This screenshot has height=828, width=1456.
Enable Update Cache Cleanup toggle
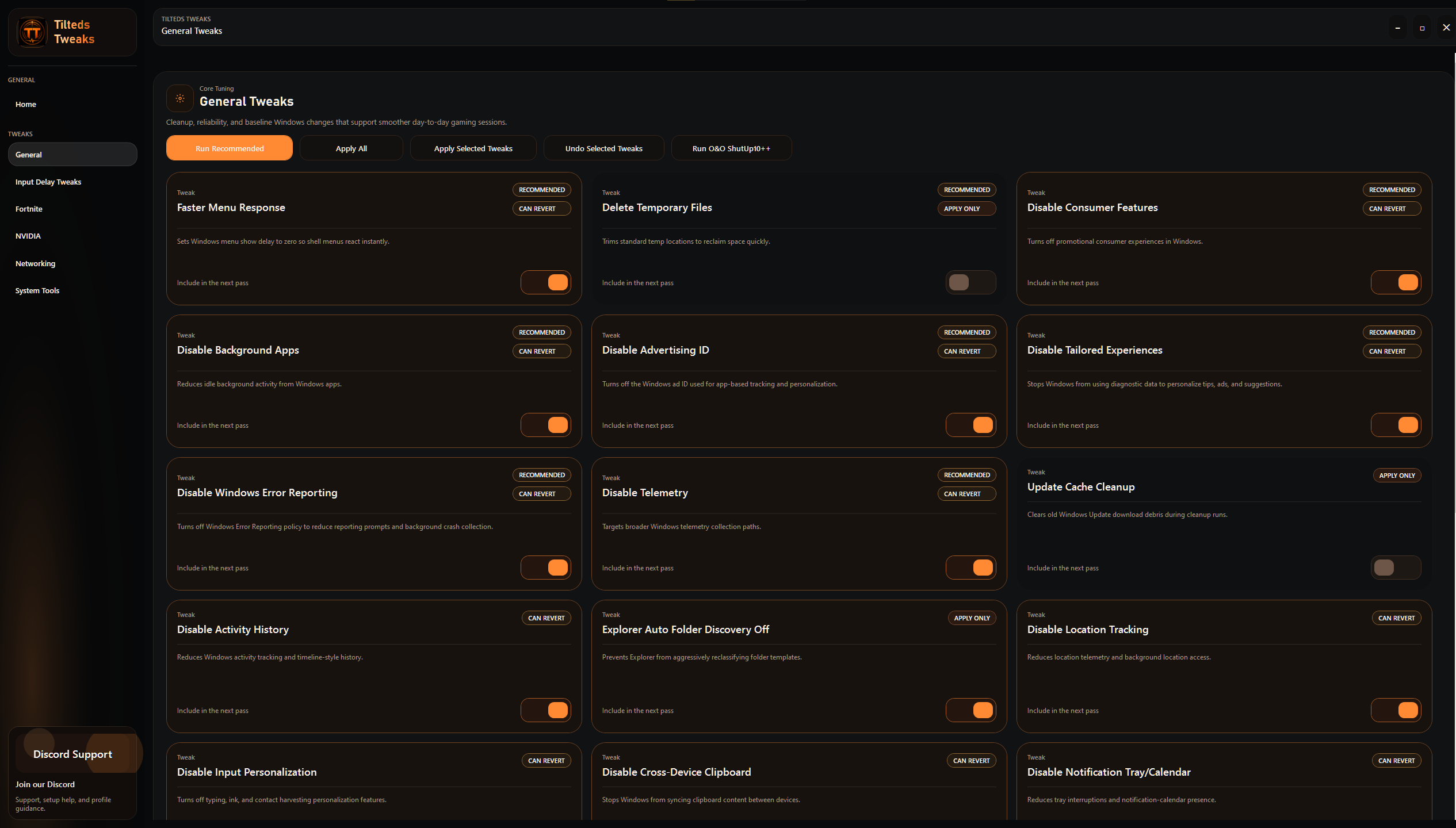(x=1396, y=568)
